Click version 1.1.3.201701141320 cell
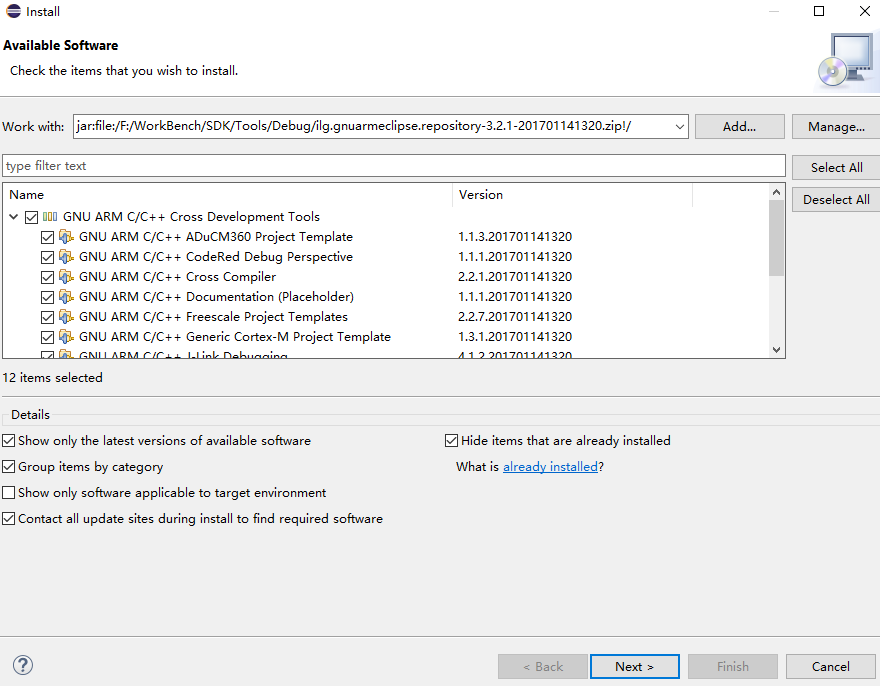 click(515, 237)
